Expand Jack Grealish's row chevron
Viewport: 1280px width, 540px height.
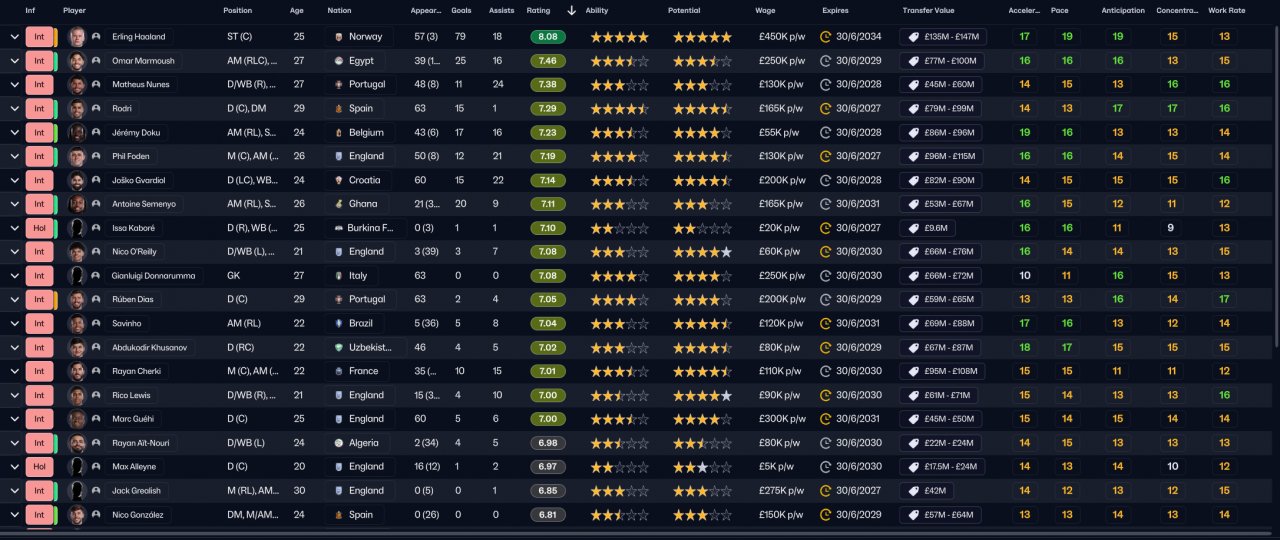(14, 491)
